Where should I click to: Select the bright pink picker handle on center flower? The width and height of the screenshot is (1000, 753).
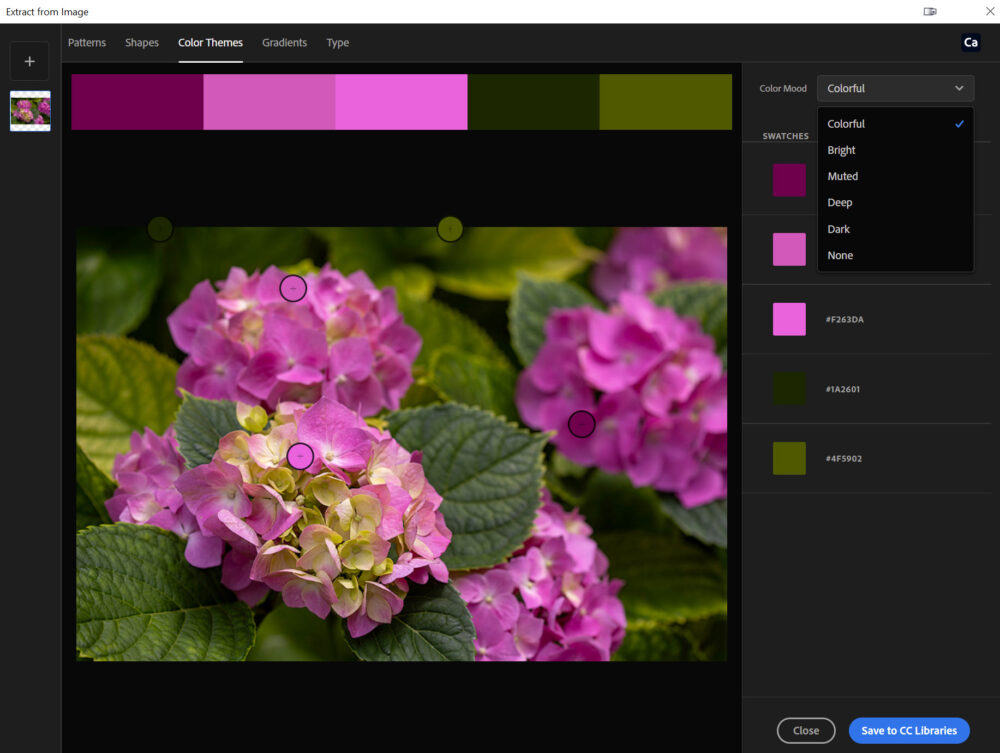(x=300, y=457)
